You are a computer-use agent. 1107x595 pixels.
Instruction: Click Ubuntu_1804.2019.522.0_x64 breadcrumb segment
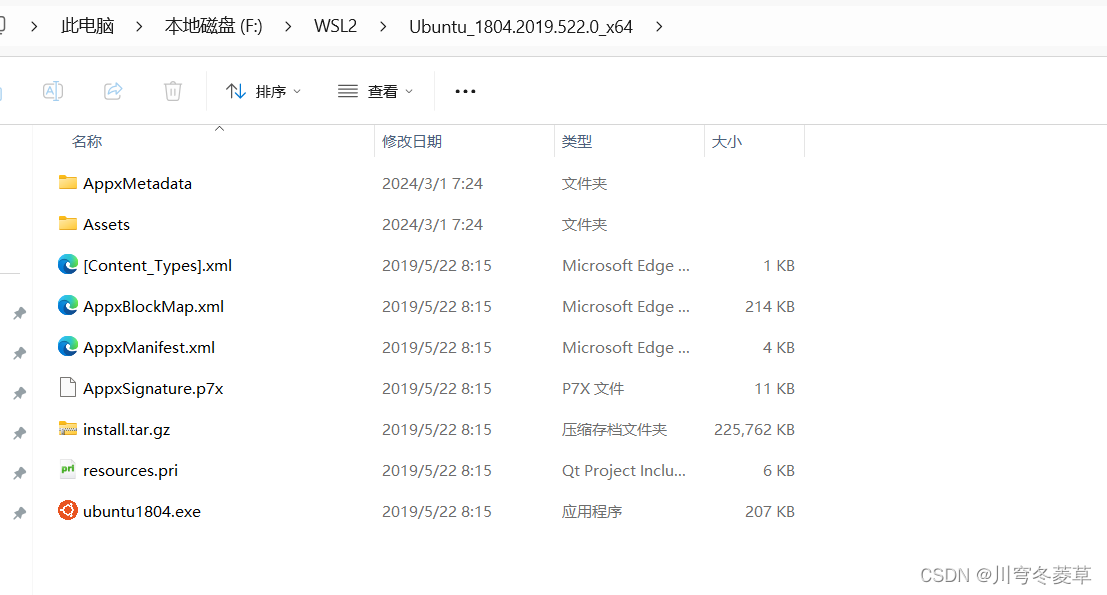pos(521,27)
